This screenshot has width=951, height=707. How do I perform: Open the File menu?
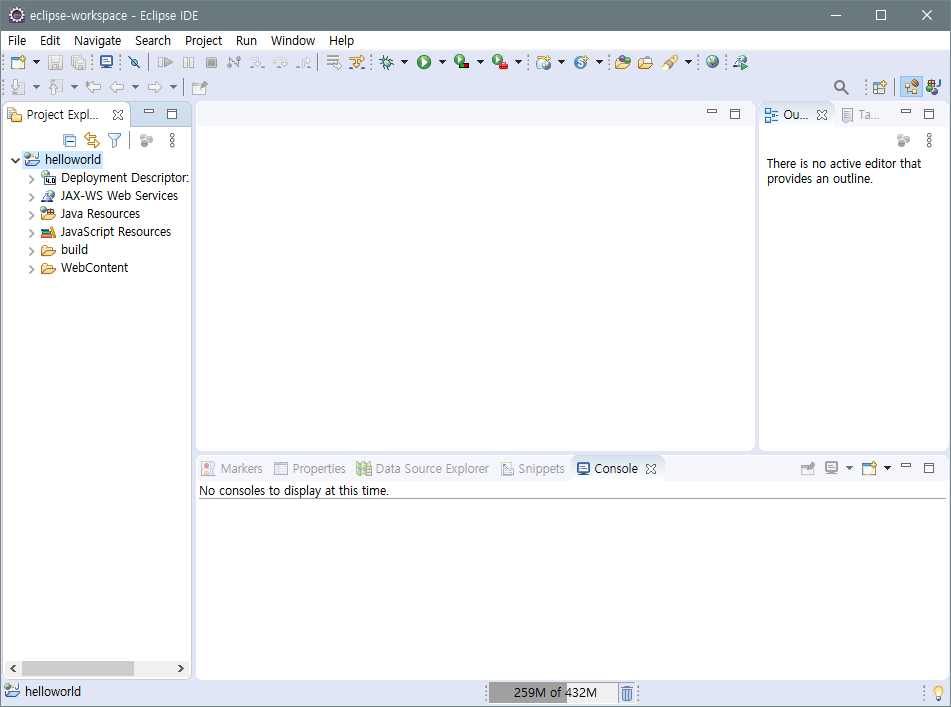17,41
